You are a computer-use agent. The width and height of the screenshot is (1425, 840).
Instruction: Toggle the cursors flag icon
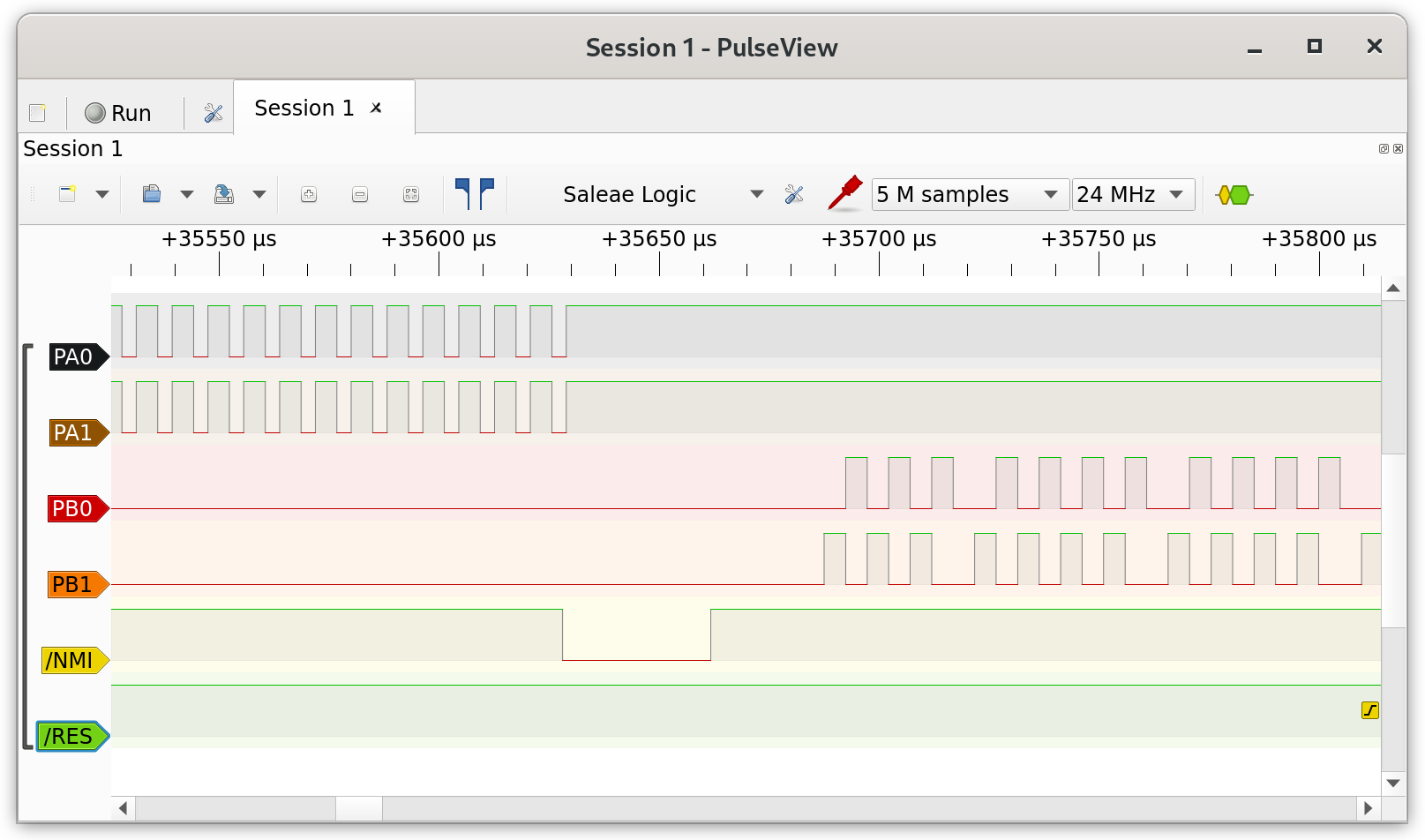[475, 194]
